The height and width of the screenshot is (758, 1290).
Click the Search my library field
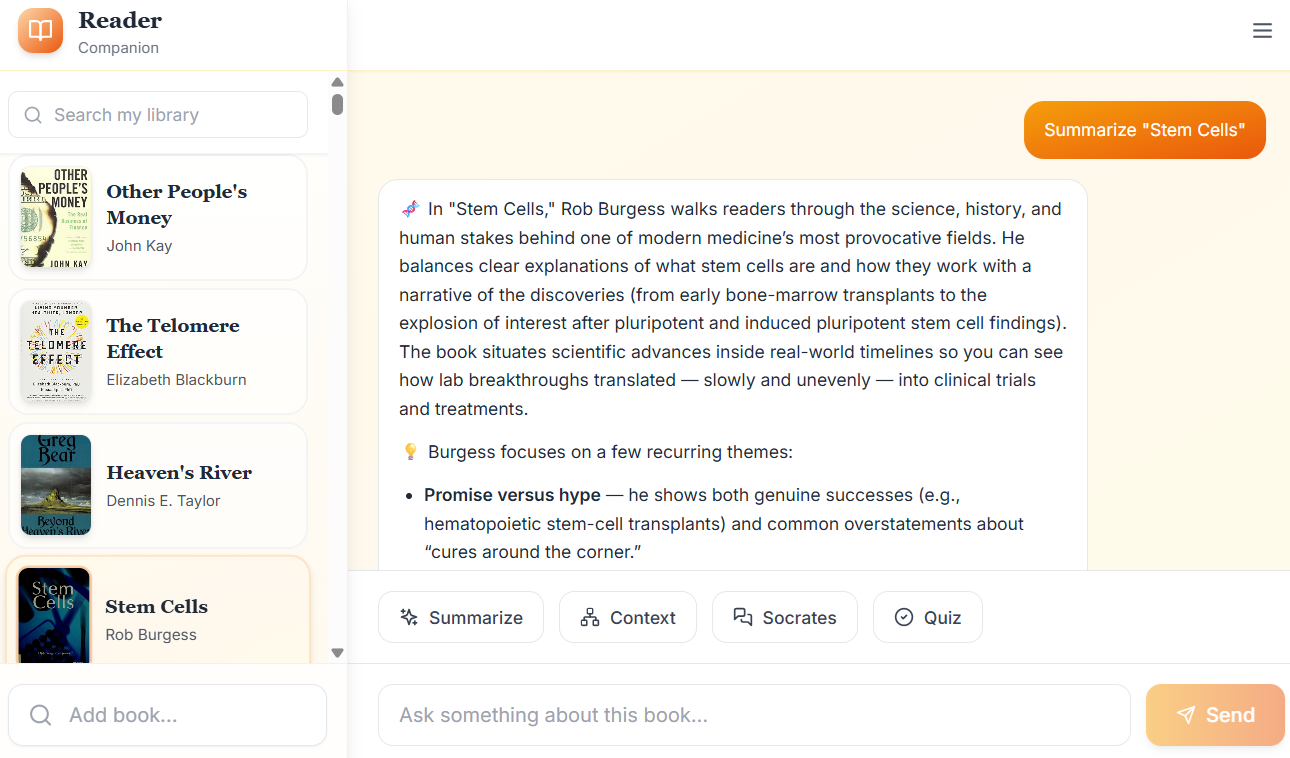(x=157, y=114)
